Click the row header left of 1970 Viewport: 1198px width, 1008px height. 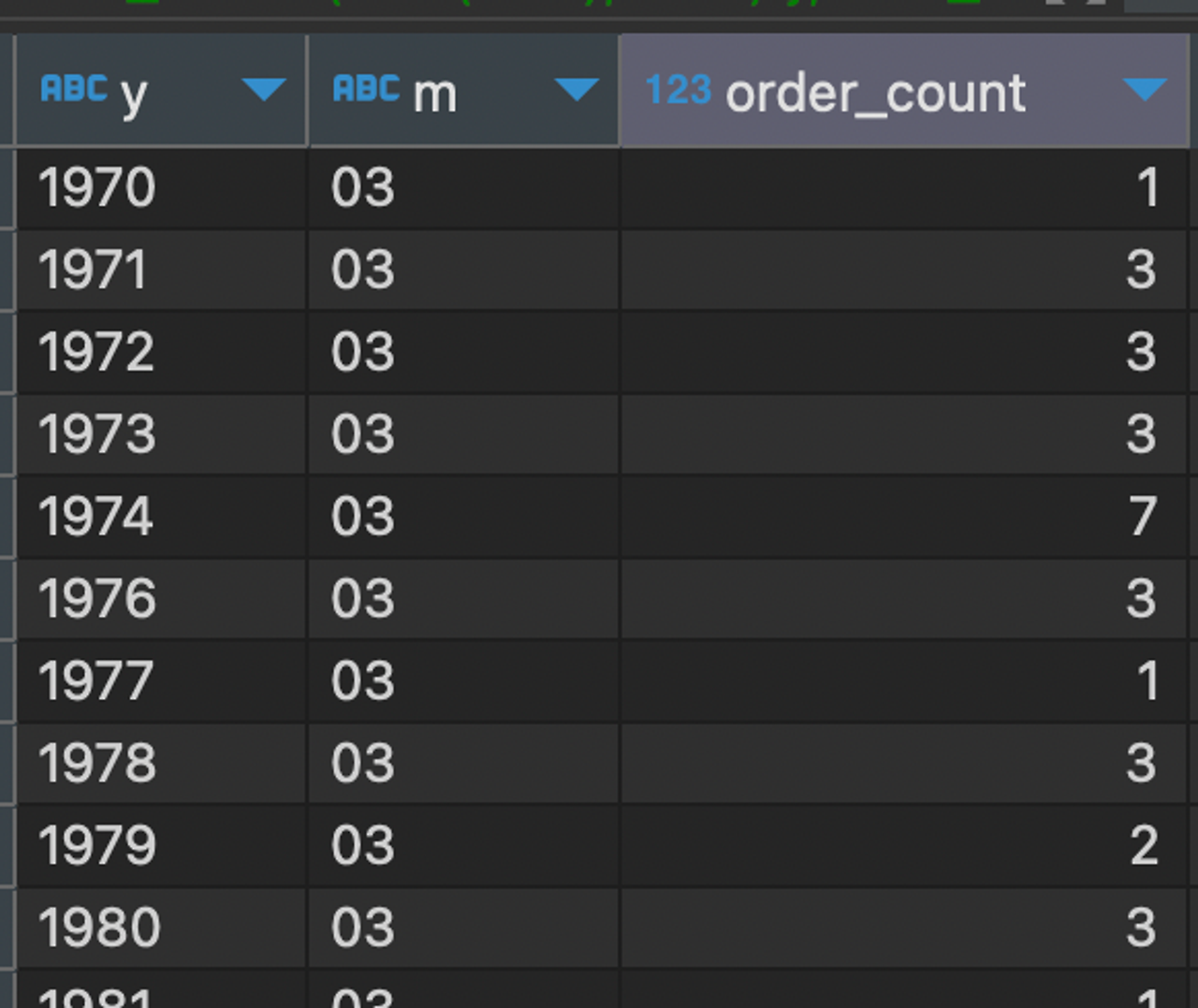click(7, 188)
